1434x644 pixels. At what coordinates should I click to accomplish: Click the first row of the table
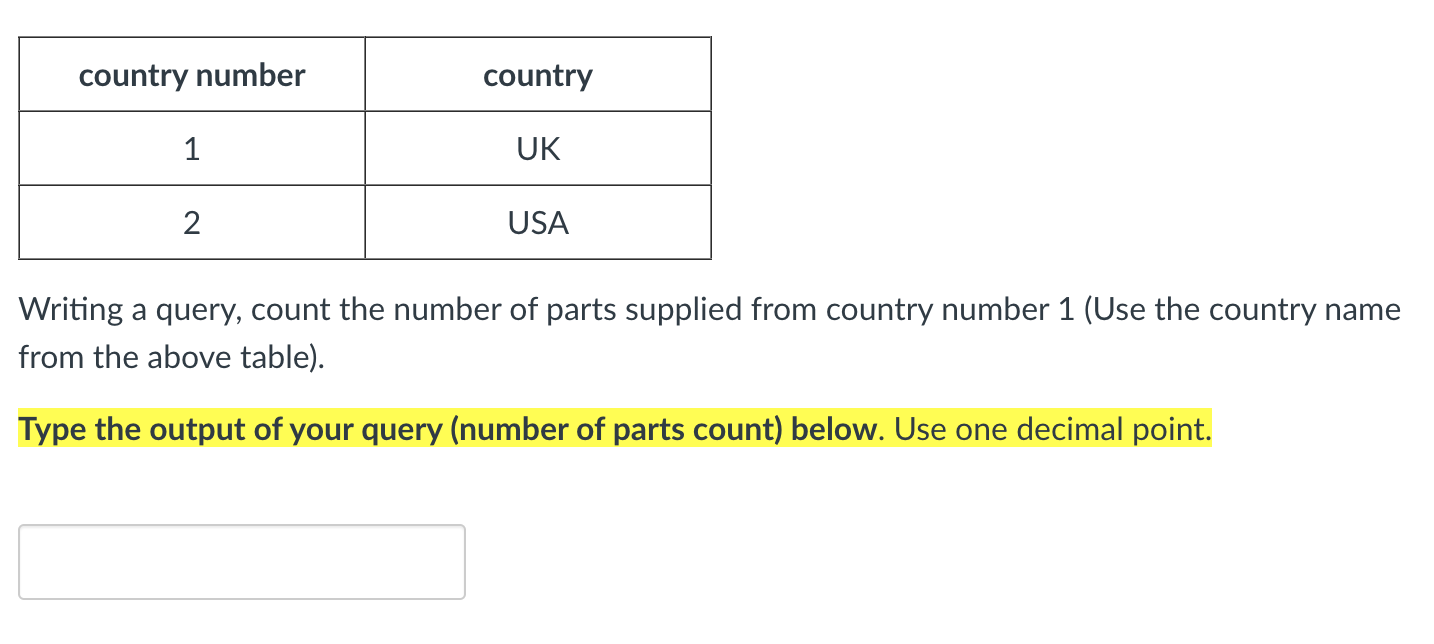tap(365, 148)
